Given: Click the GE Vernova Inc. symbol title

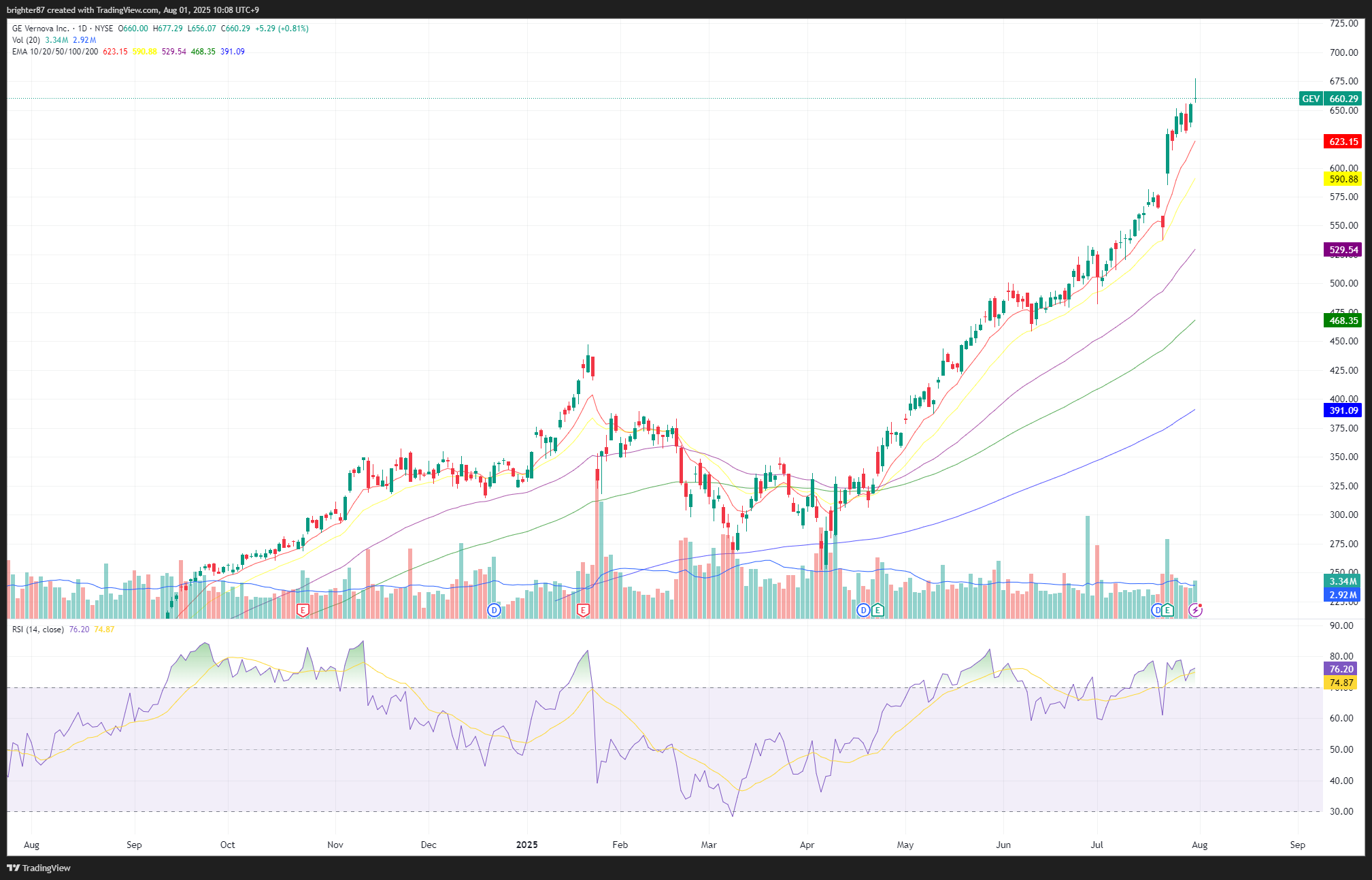Looking at the screenshot, I should [41, 29].
